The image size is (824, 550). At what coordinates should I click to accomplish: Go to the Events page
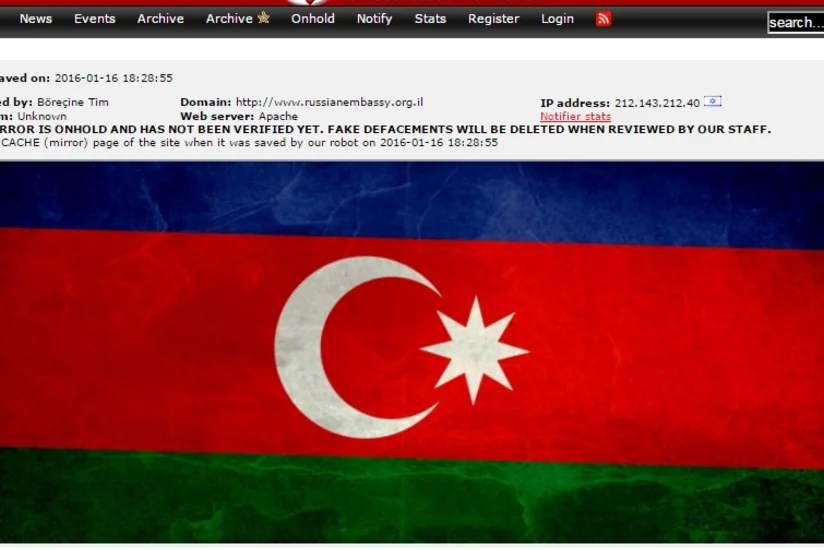tap(95, 19)
